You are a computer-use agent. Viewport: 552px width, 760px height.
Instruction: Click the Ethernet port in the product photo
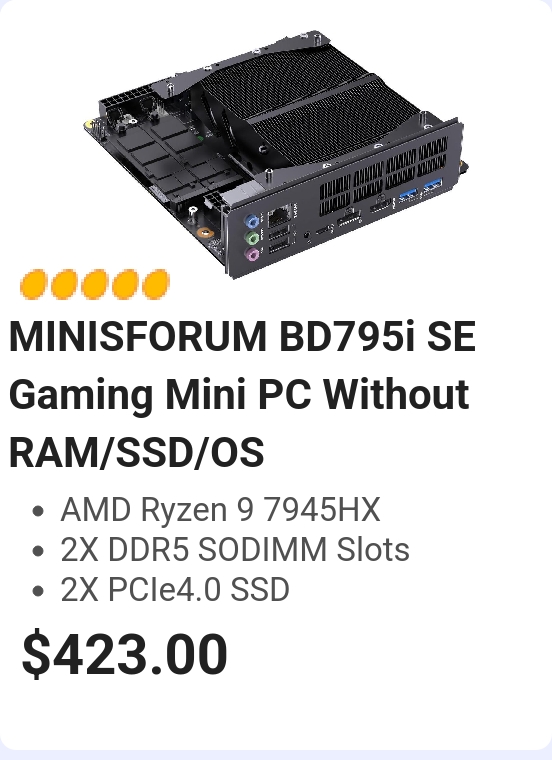(x=280, y=214)
